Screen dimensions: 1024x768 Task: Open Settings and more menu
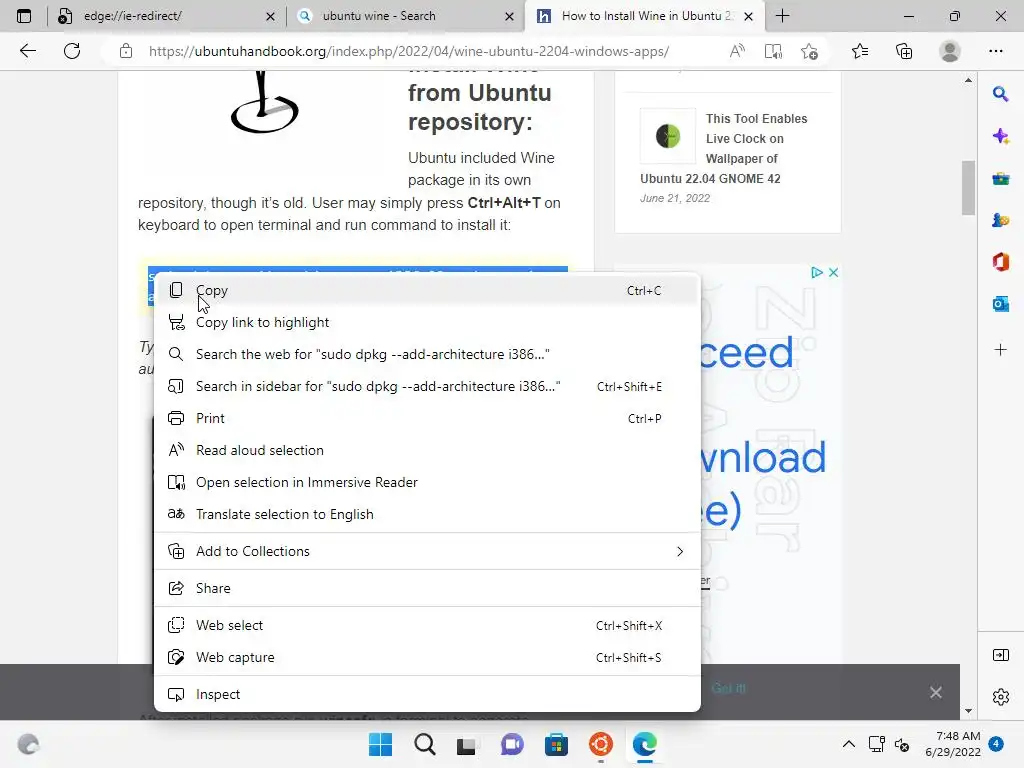[996, 52]
